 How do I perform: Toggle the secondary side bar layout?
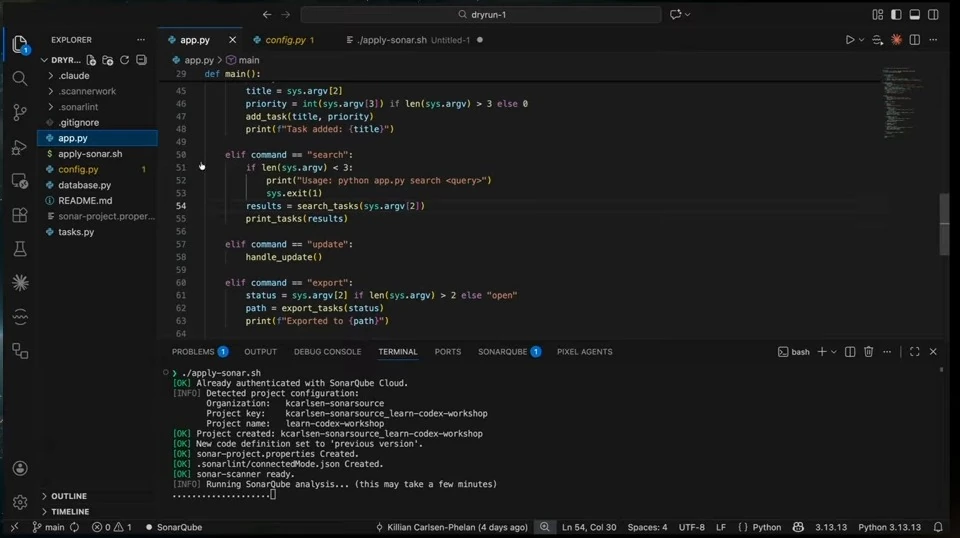(x=933, y=14)
